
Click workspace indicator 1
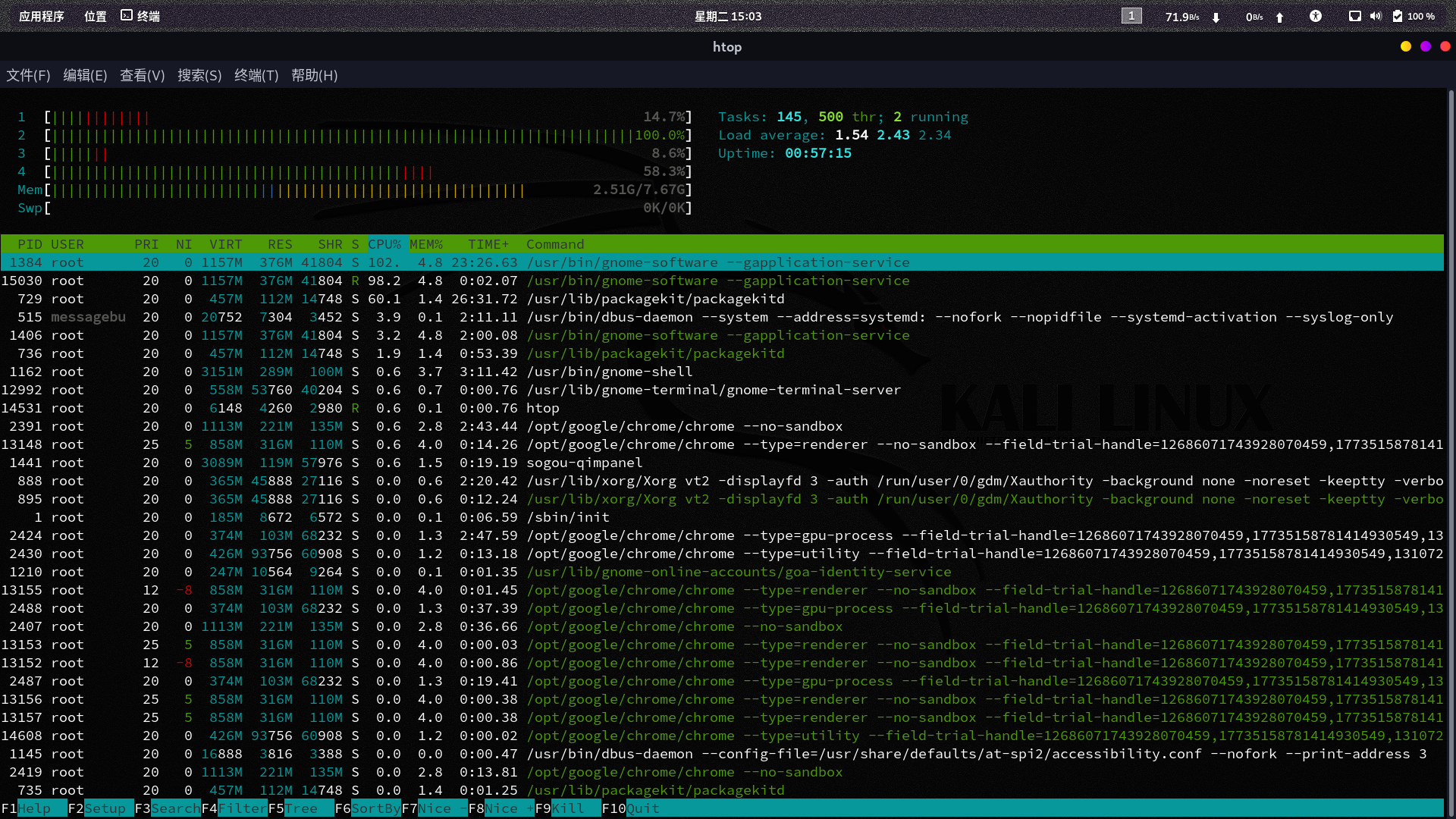click(1131, 16)
